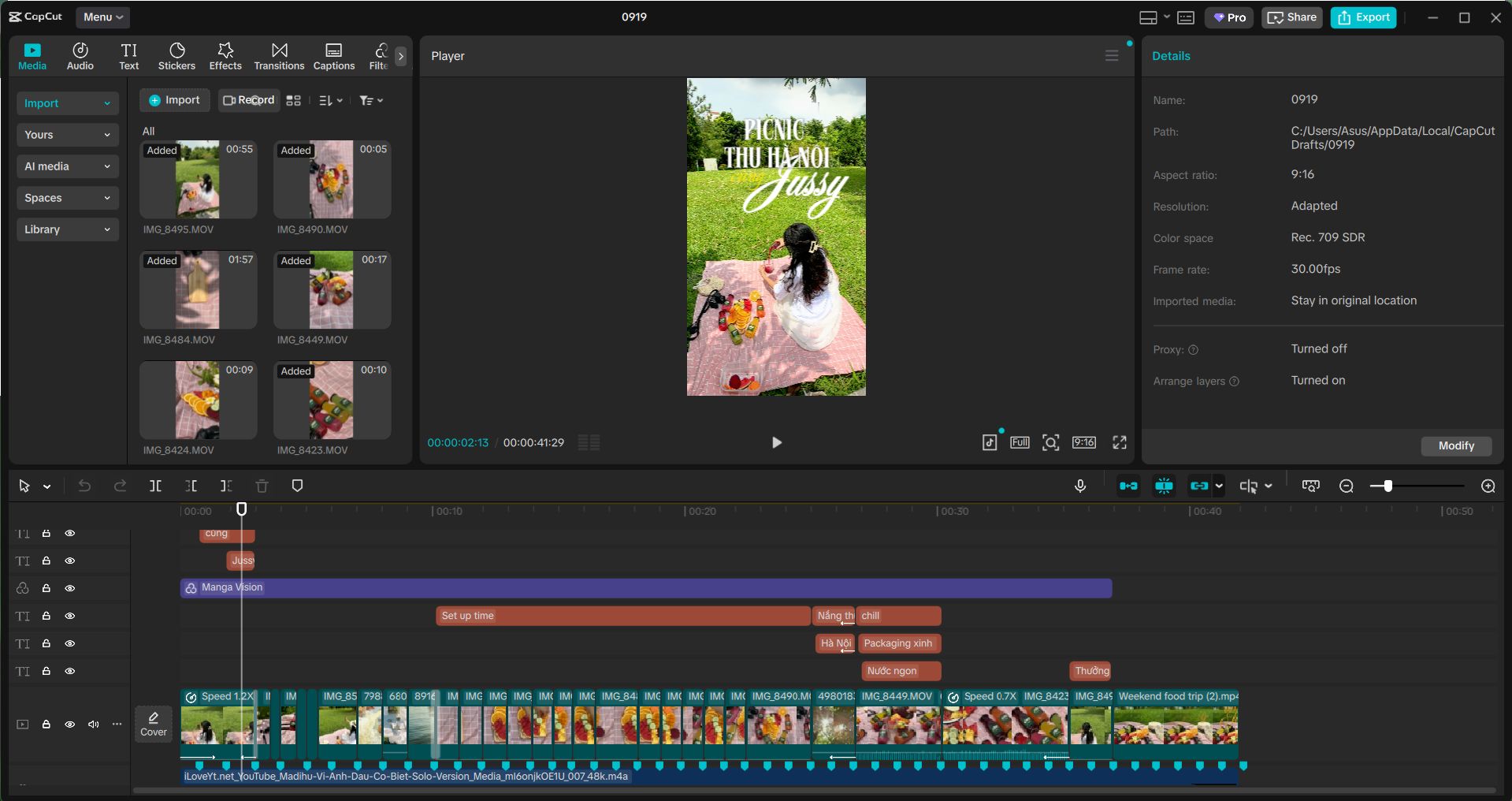Lock the Manga Vision effect track

(46, 588)
